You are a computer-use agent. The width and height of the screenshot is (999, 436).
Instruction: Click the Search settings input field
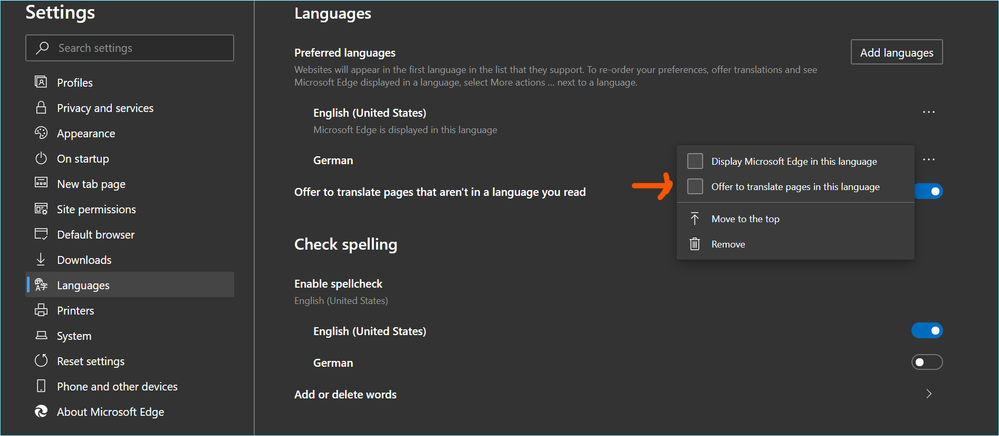click(129, 48)
